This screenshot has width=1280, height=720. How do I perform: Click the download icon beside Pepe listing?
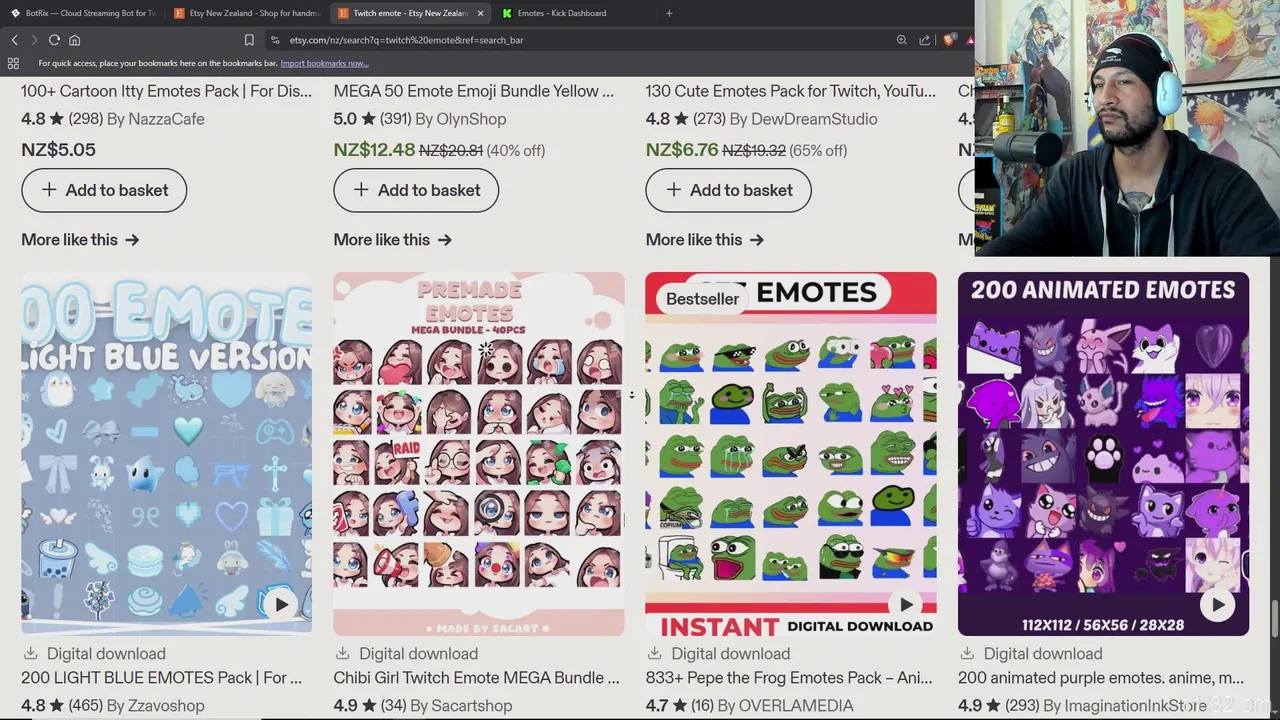(x=654, y=653)
